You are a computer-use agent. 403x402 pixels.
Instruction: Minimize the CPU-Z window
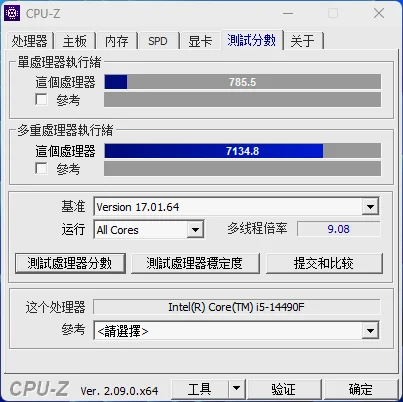288,14
